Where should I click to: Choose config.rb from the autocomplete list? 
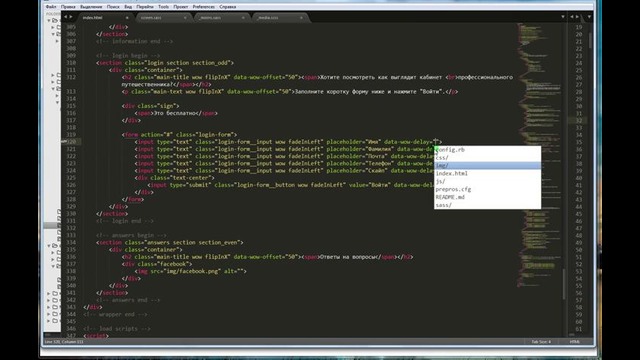point(487,150)
